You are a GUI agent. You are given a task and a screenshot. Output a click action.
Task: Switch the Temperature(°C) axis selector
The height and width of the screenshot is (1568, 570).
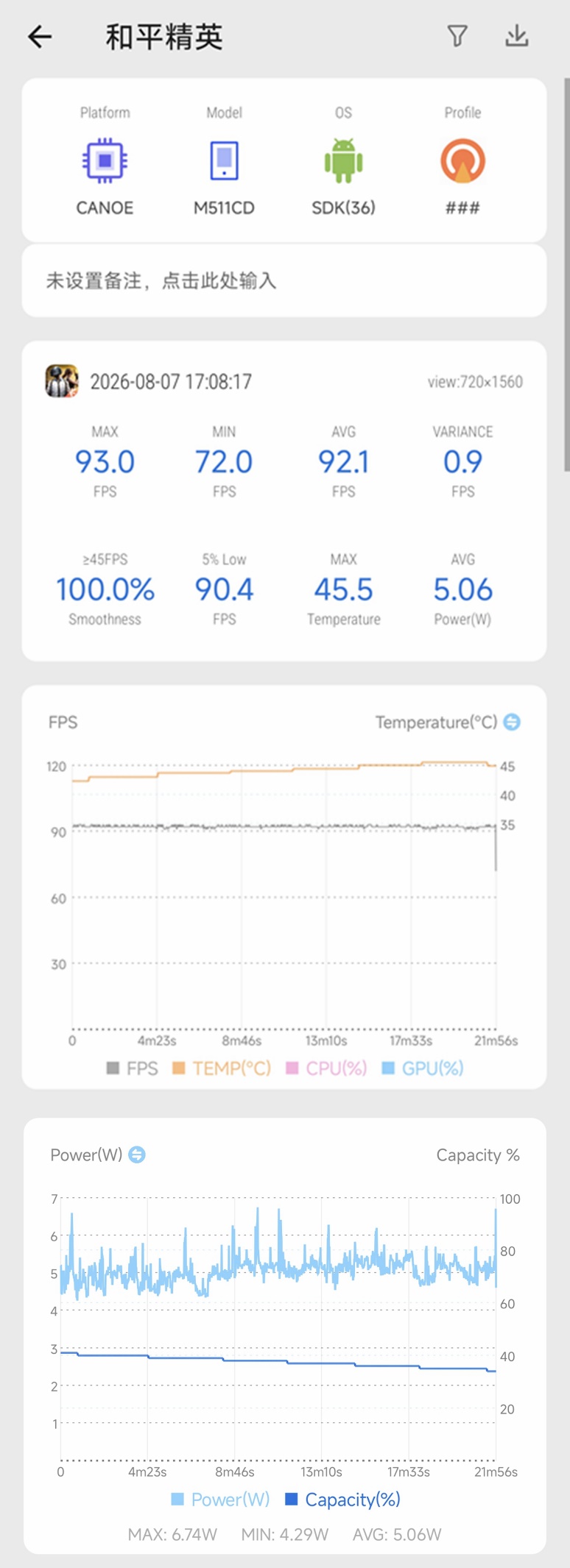click(x=512, y=722)
